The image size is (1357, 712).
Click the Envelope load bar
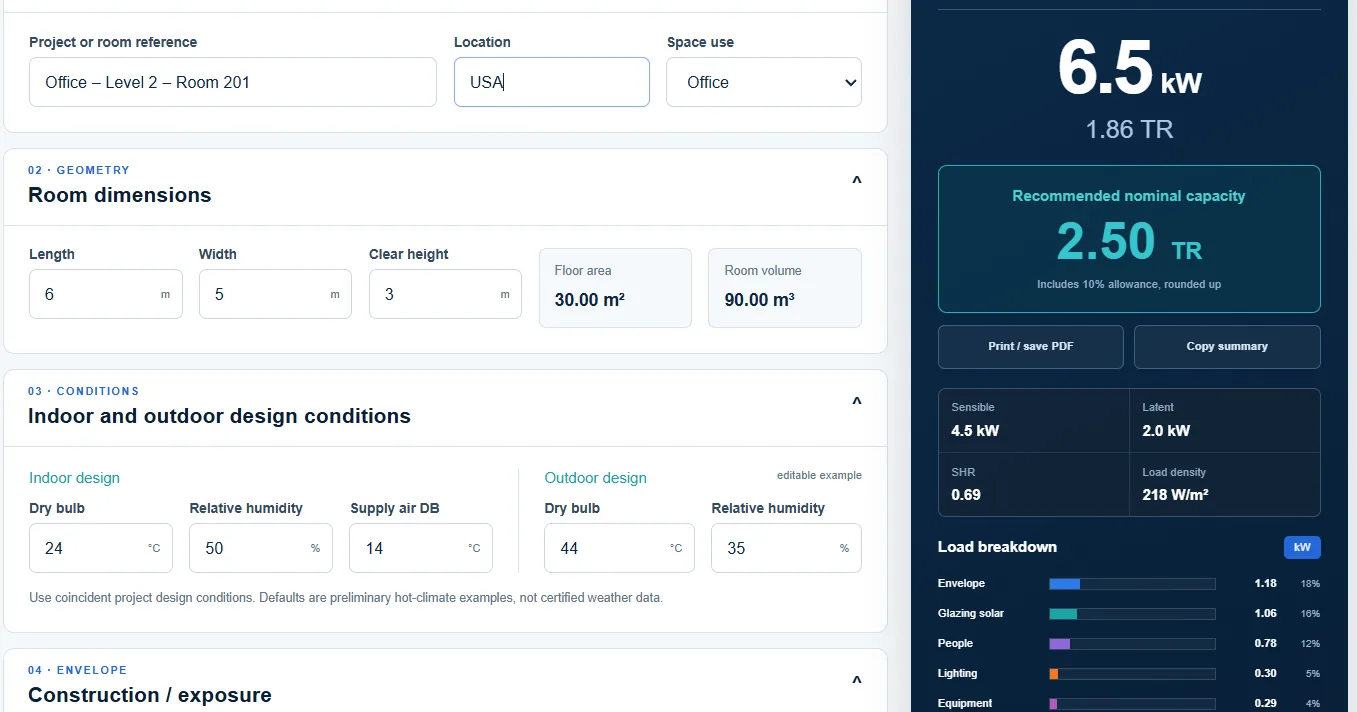pos(1132,584)
